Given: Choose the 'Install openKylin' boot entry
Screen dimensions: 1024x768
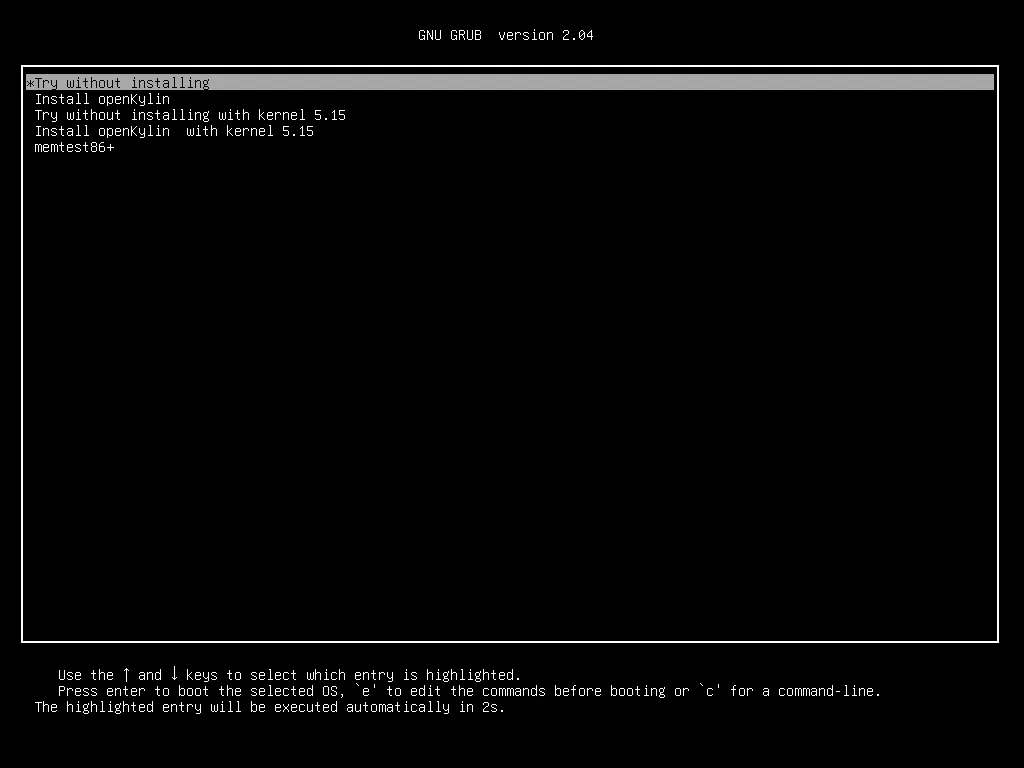Looking at the screenshot, I should click(x=102, y=99).
